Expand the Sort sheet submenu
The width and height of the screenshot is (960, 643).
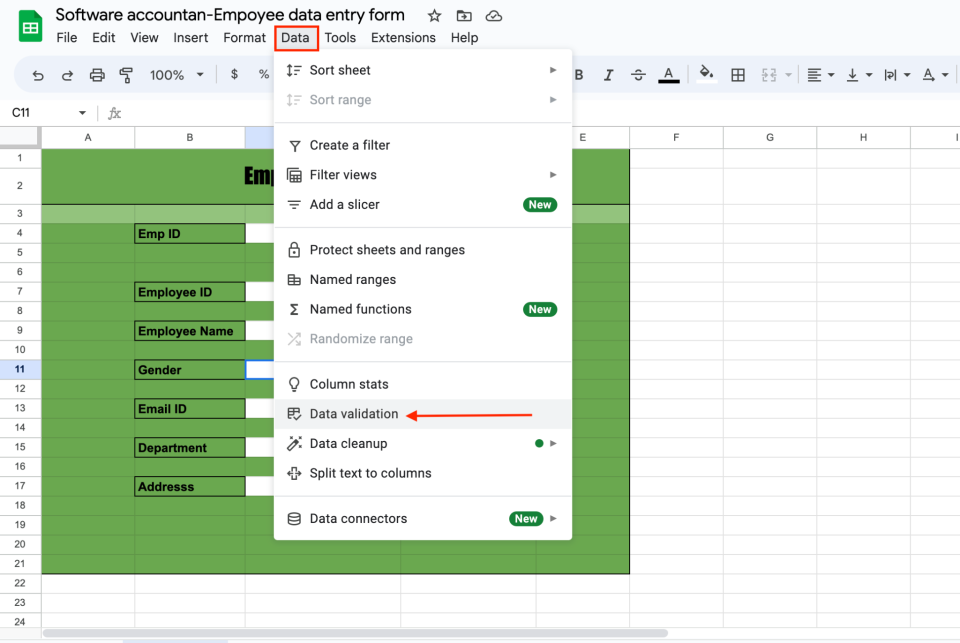pos(422,70)
